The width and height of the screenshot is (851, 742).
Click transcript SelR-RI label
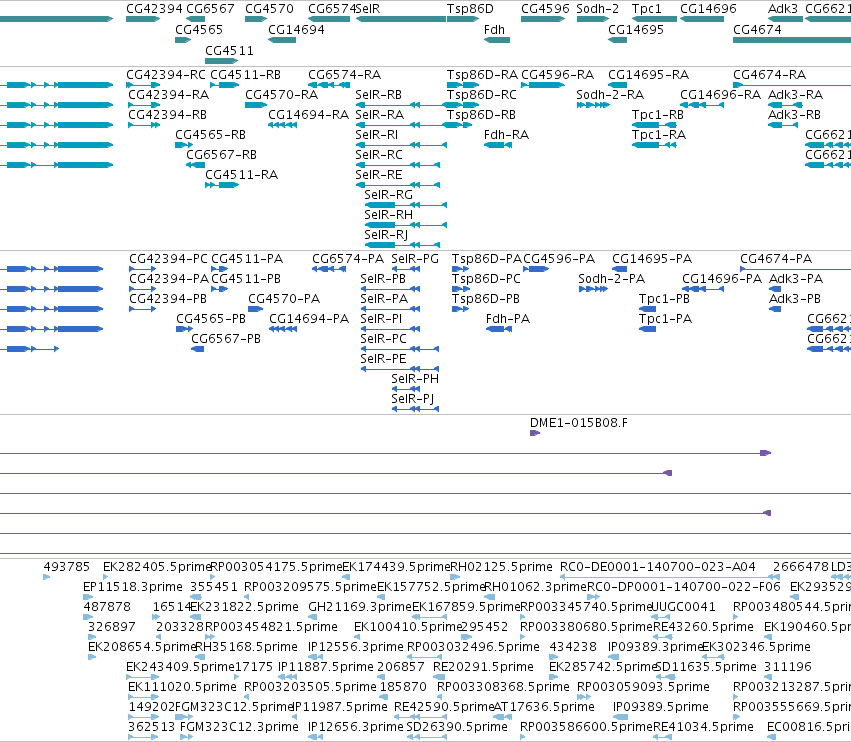click(377, 135)
